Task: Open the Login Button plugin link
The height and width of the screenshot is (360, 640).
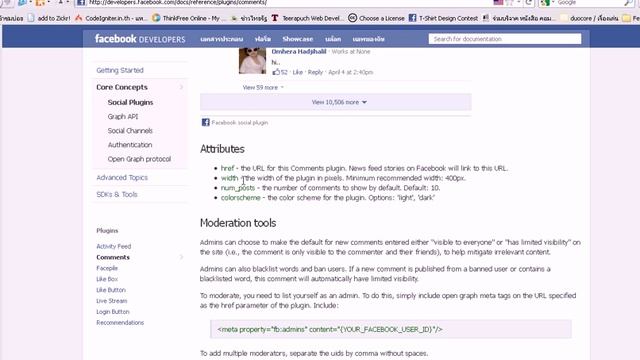Action: click(113, 311)
